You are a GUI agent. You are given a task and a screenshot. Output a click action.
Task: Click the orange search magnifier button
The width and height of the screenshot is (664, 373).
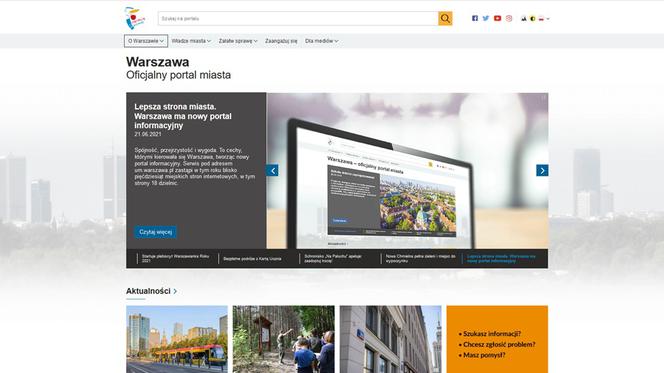tap(445, 19)
